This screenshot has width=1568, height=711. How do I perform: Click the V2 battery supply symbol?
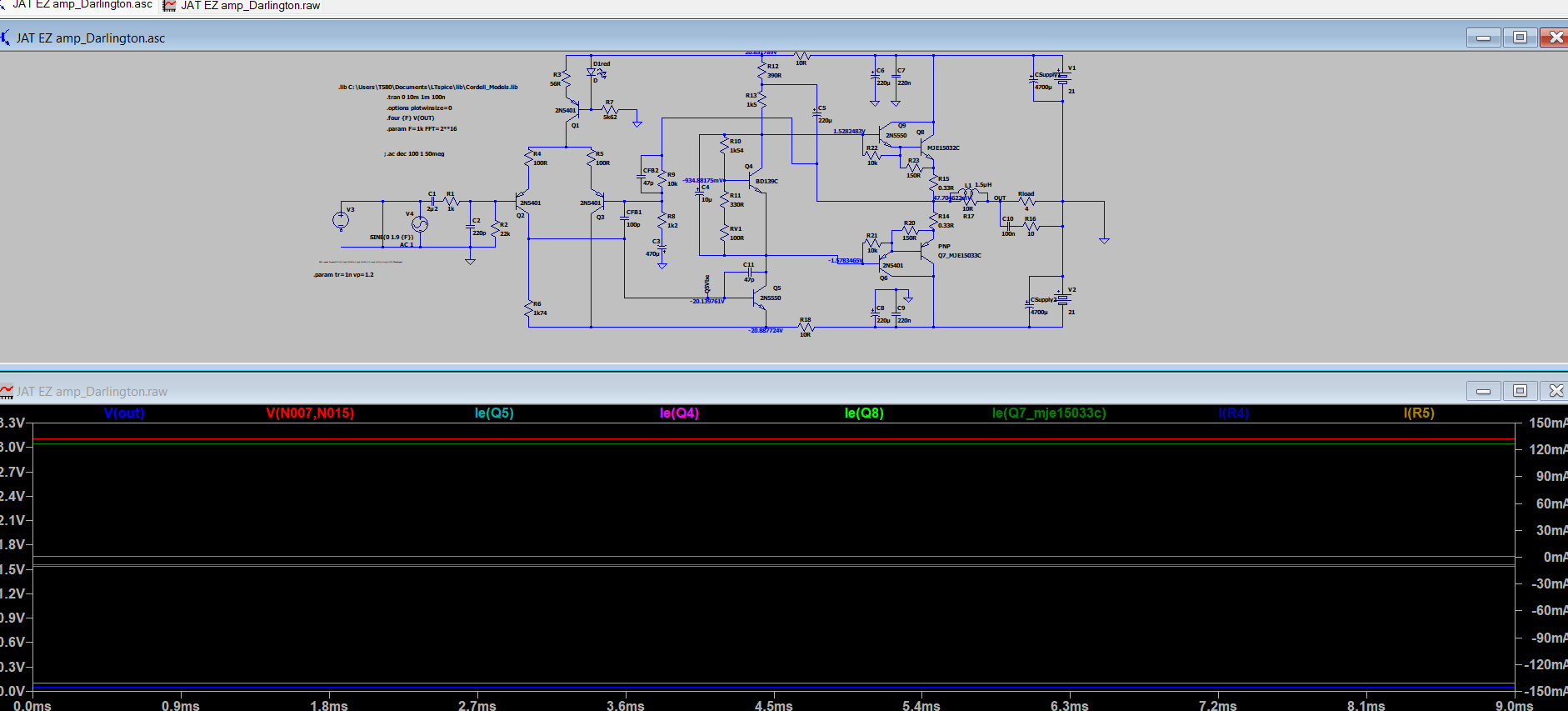click(x=1063, y=300)
